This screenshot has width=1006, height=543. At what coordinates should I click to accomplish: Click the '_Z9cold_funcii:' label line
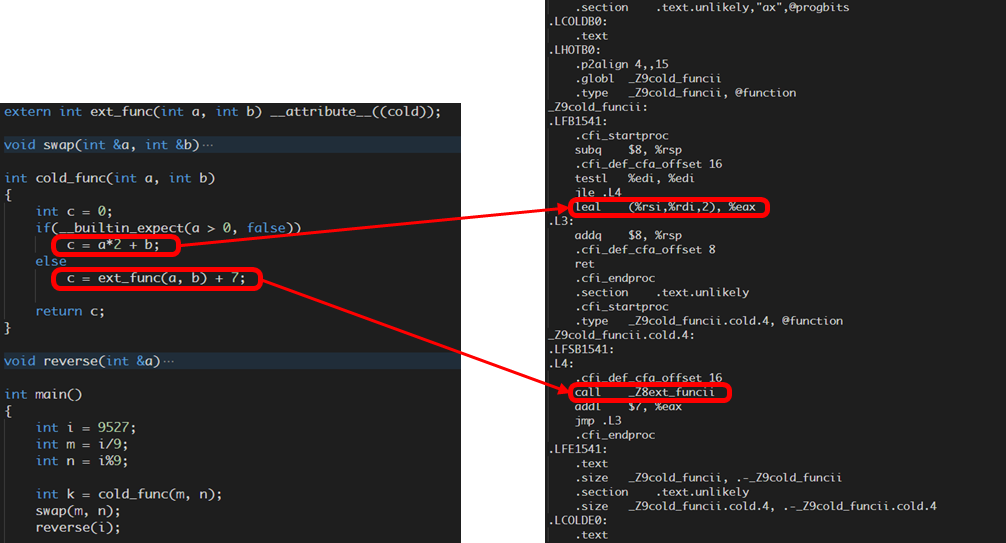click(598, 107)
